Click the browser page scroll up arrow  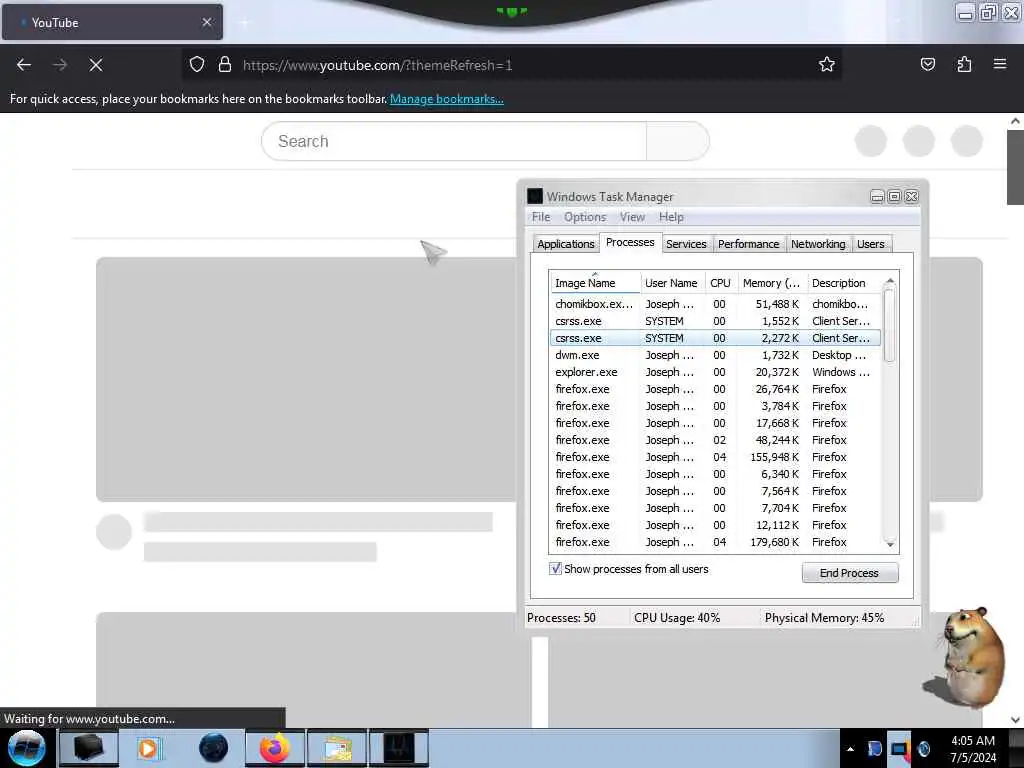(1015, 121)
